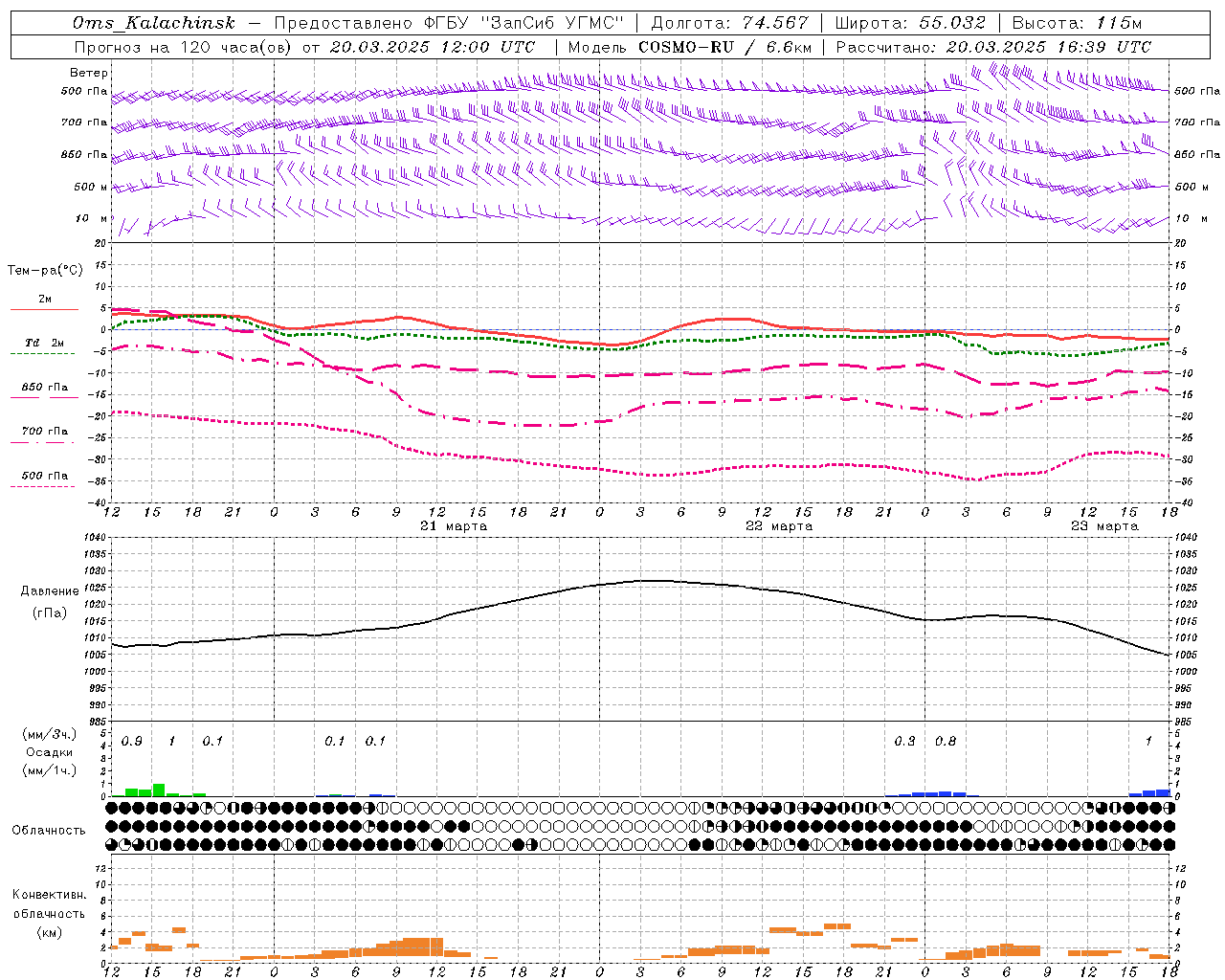
Task: Click the forecast start time 20.03.2025 12:00 UTC
Action: 433,47
